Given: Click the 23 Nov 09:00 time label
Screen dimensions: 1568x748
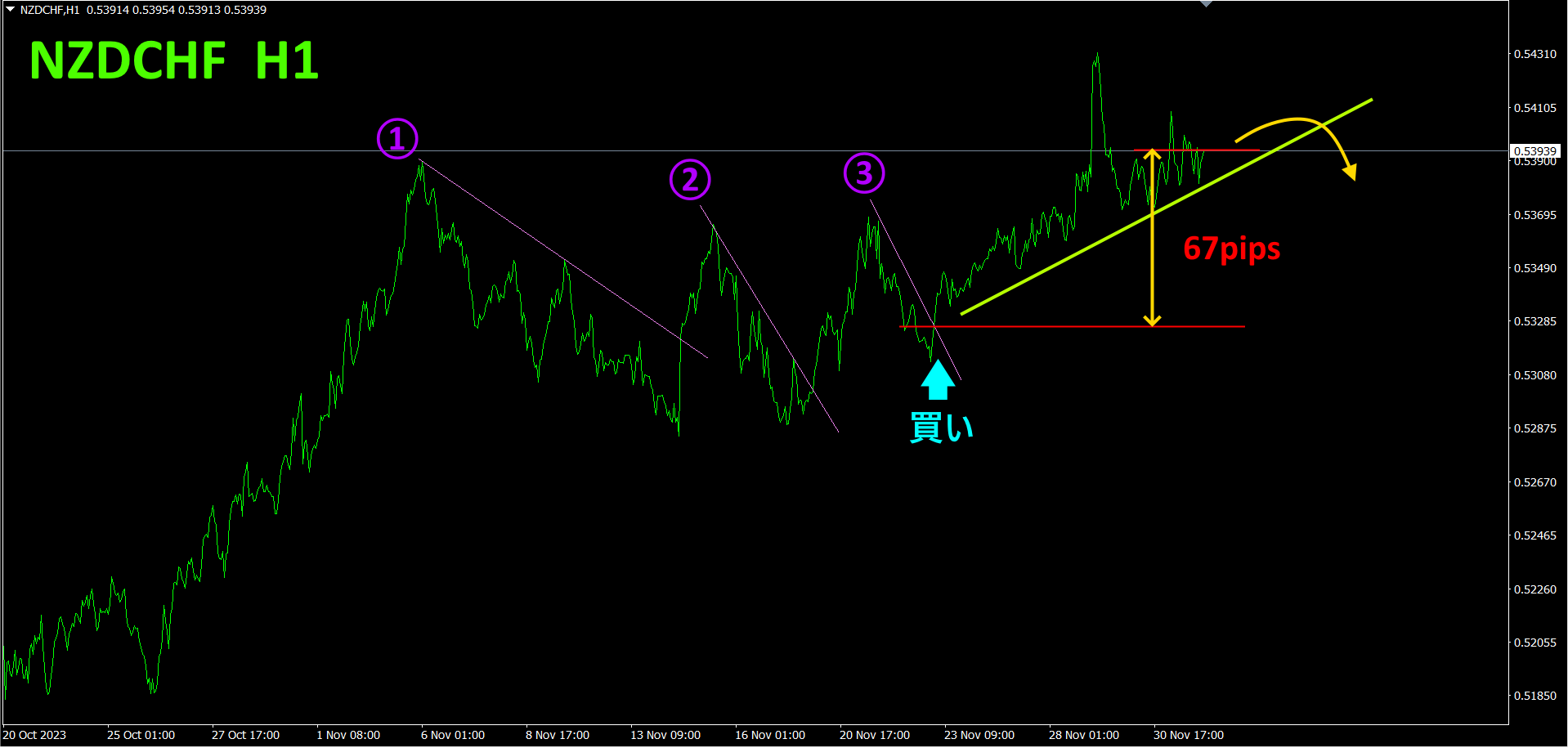Looking at the screenshot, I should (979, 735).
